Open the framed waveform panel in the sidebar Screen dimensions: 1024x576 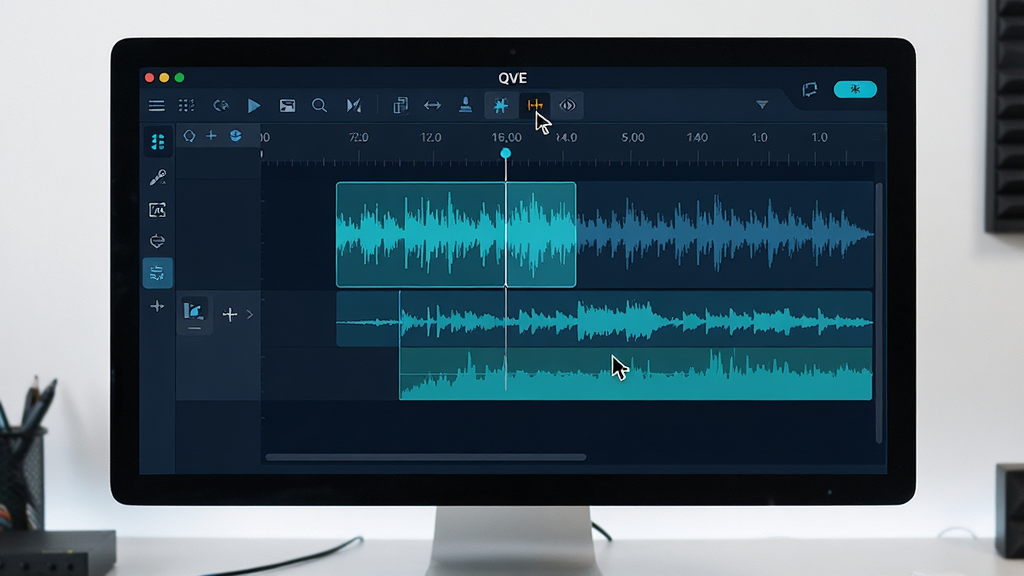(x=157, y=210)
